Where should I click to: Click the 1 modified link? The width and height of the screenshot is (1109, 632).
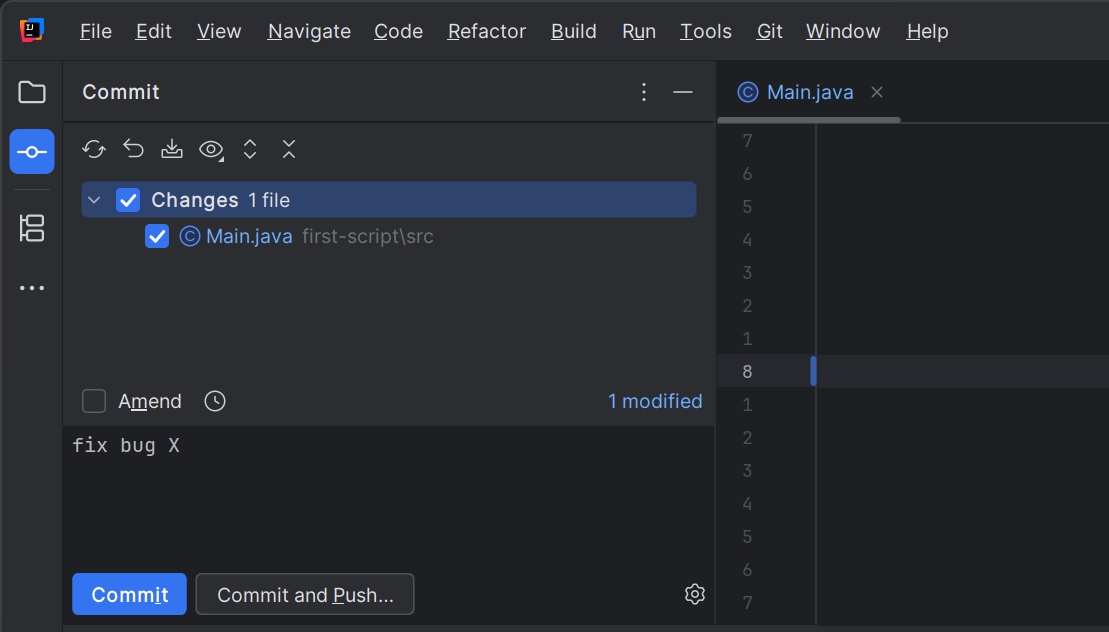coord(655,401)
